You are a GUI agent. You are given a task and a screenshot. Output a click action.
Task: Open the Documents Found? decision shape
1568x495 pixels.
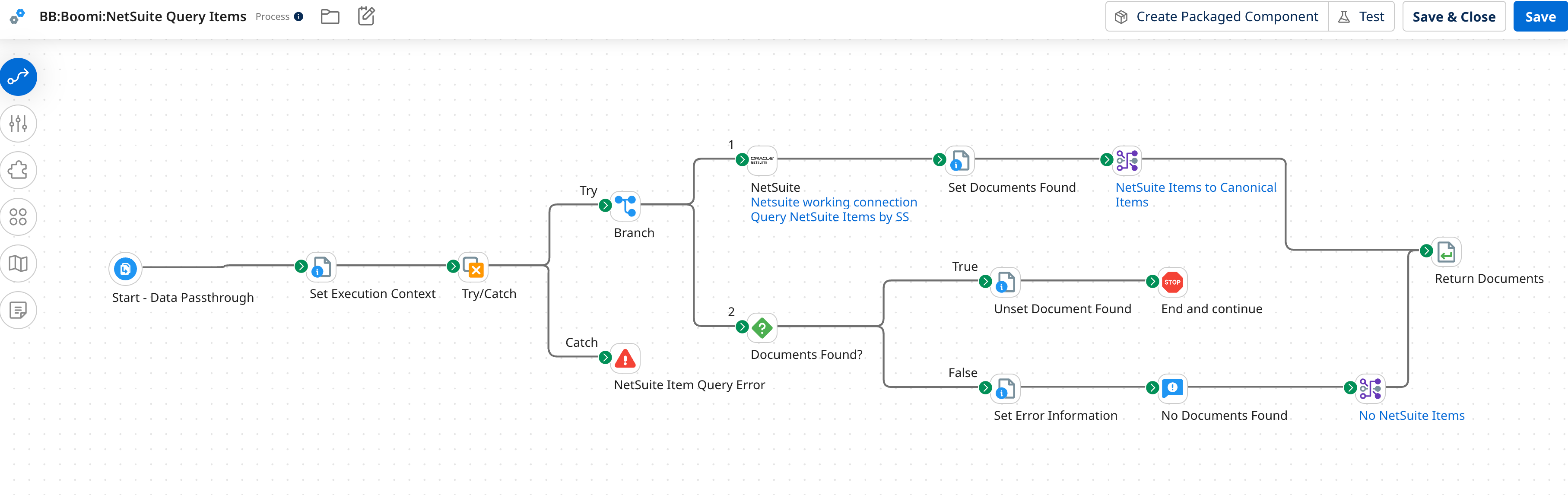[763, 327]
